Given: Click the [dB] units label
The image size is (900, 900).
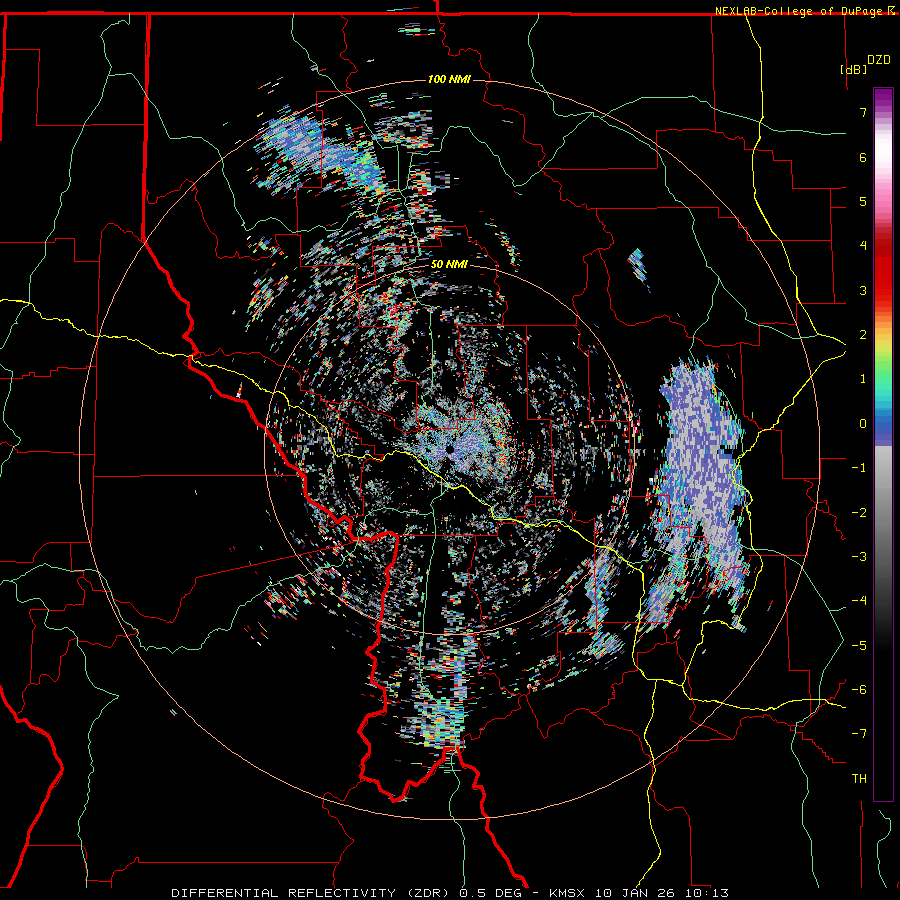Looking at the screenshot, I should tap(853, 69).
